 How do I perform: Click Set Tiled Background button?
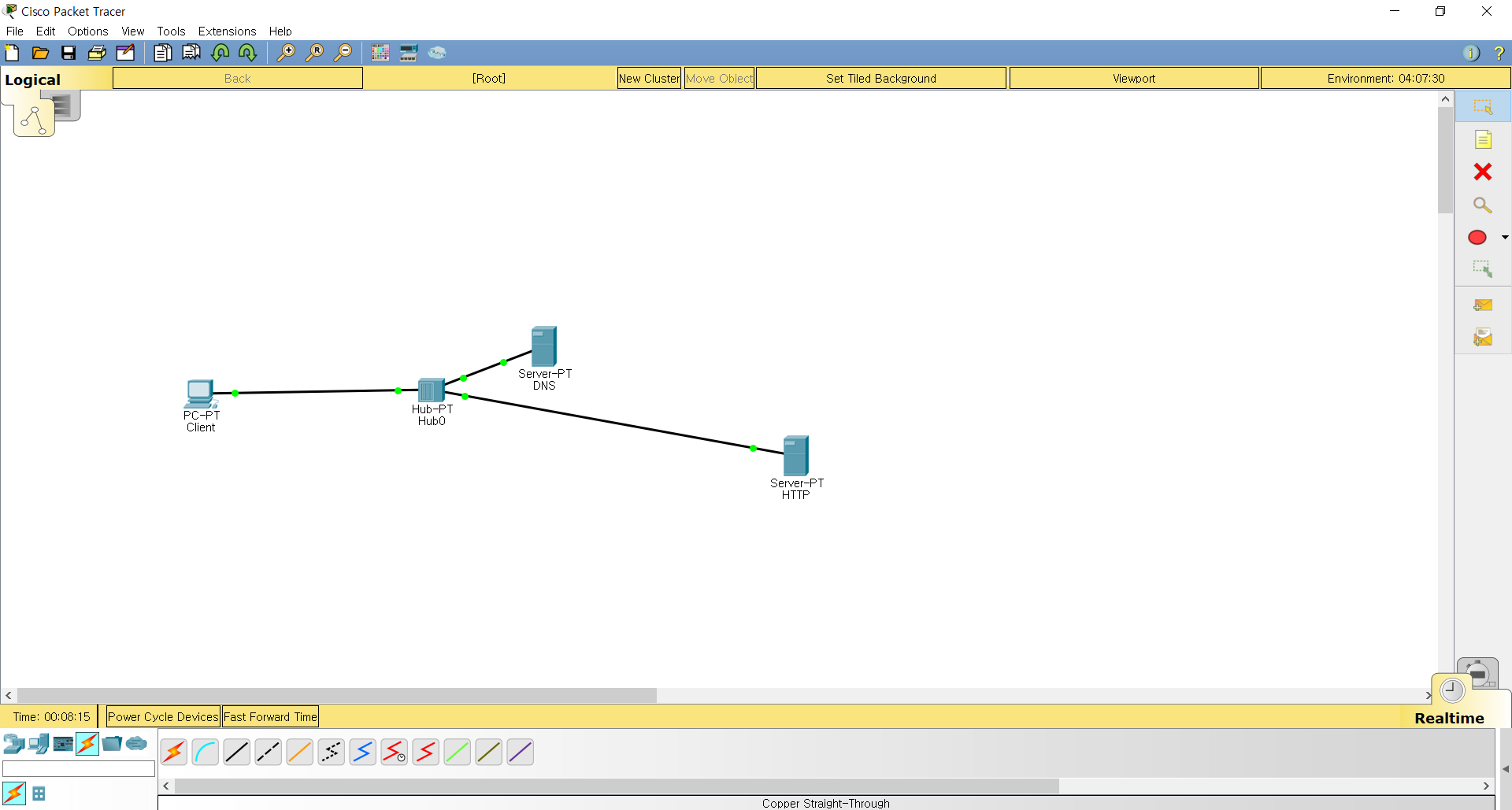pos(881,78)
